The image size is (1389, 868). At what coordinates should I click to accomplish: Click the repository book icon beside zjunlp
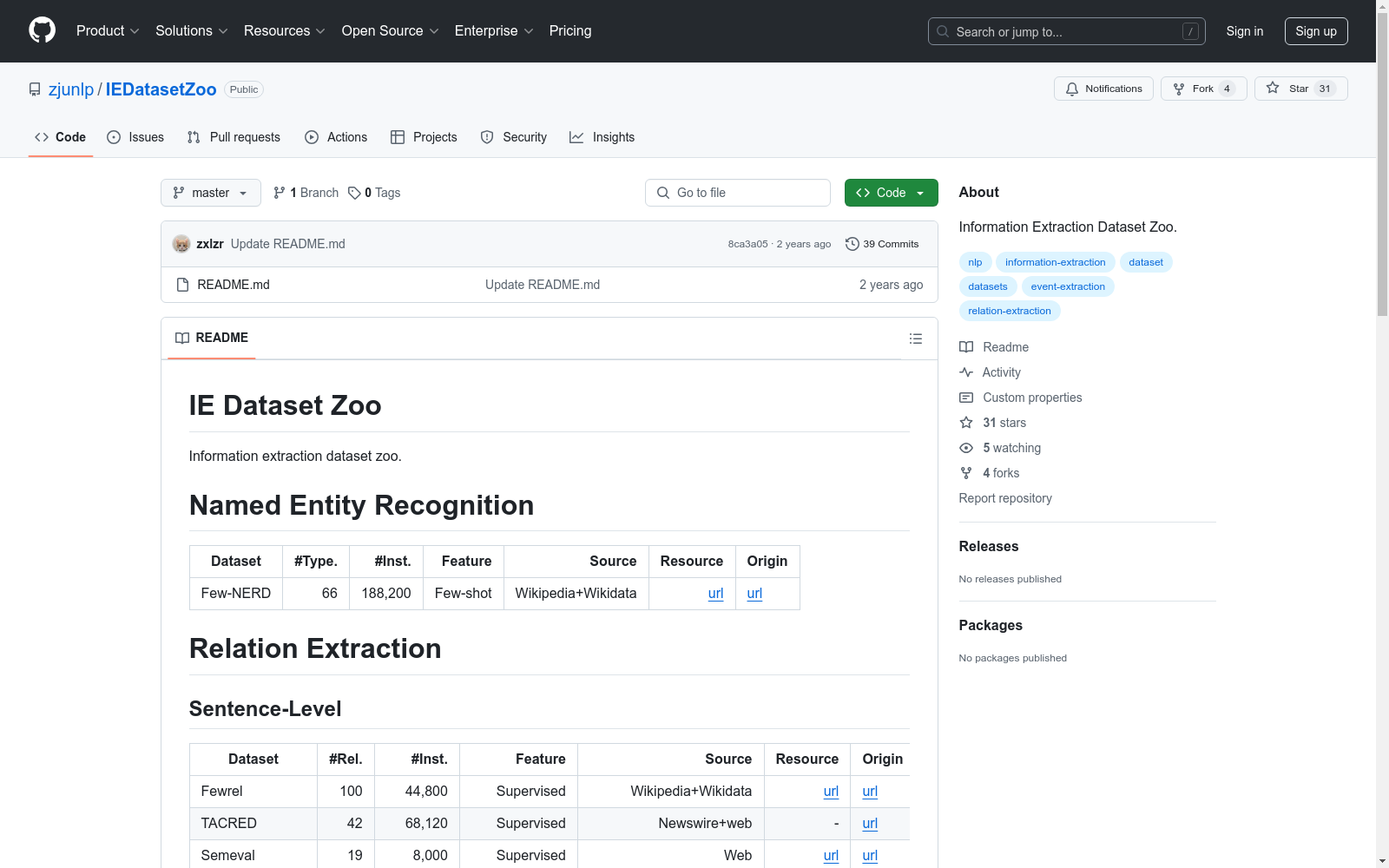pyautogui.click(x=35, y=89)
